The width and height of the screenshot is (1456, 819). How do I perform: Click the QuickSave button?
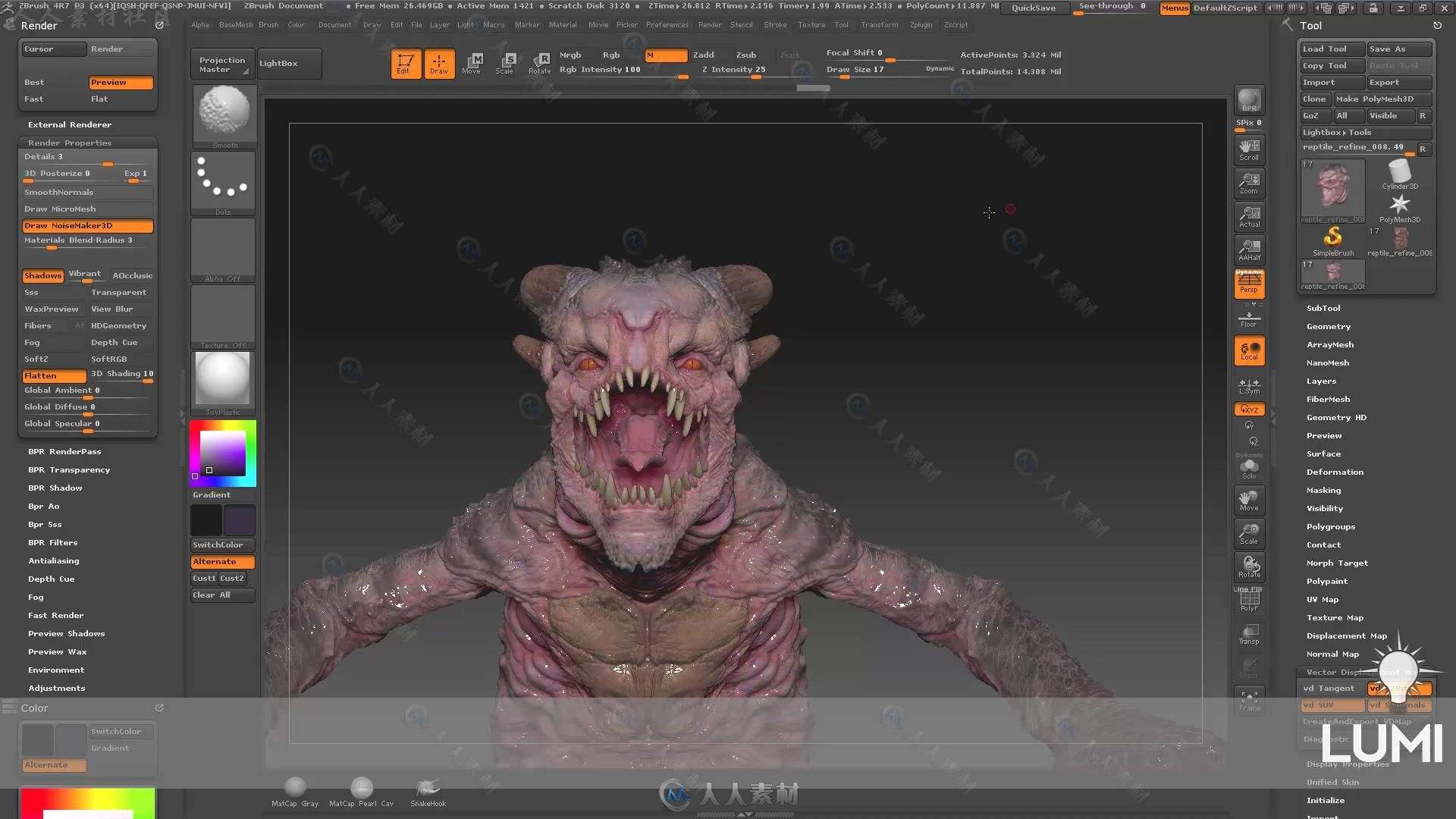pyautogui.click(x=1034, y=8)
